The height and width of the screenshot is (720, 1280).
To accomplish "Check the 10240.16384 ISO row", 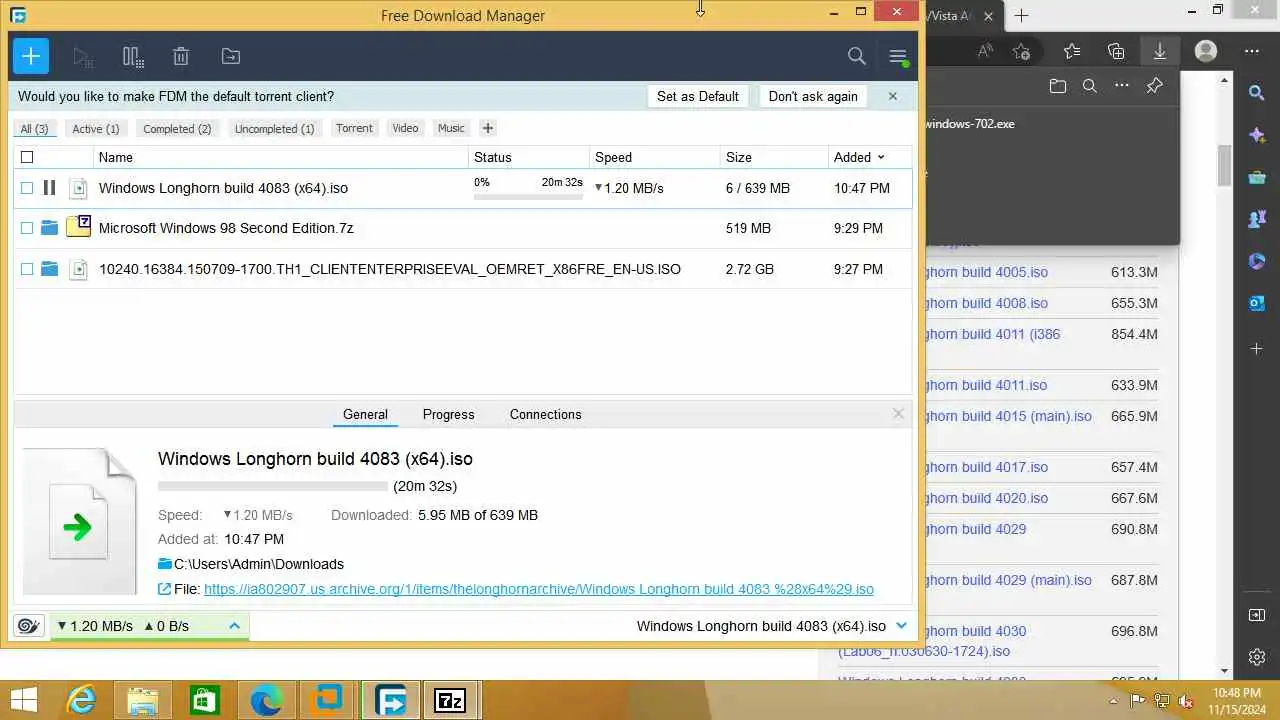I will click(x=27, y=269).
